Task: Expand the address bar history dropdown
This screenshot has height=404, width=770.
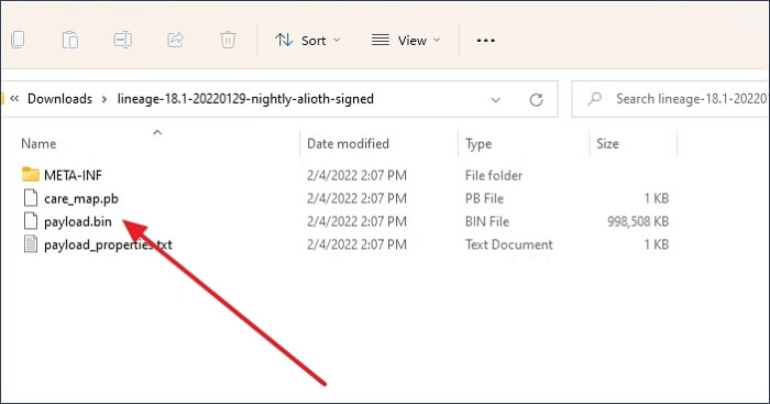Action: pos(496,99)
